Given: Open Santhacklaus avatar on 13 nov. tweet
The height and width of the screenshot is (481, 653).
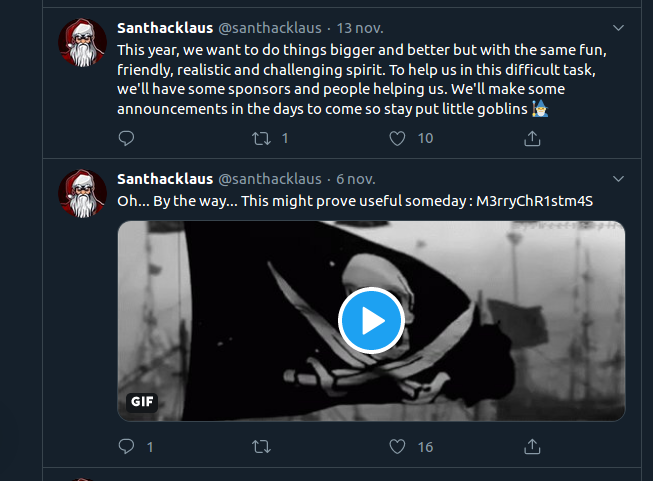Looking at the screenshot, I should pyautogui.click(x=82, y=43).
